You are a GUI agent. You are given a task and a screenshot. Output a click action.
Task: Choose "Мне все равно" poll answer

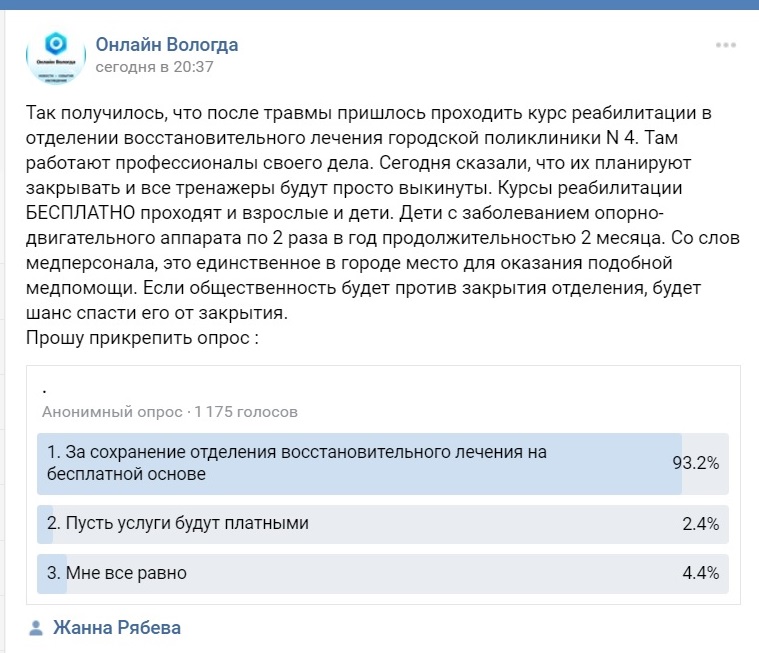point(117,573)
